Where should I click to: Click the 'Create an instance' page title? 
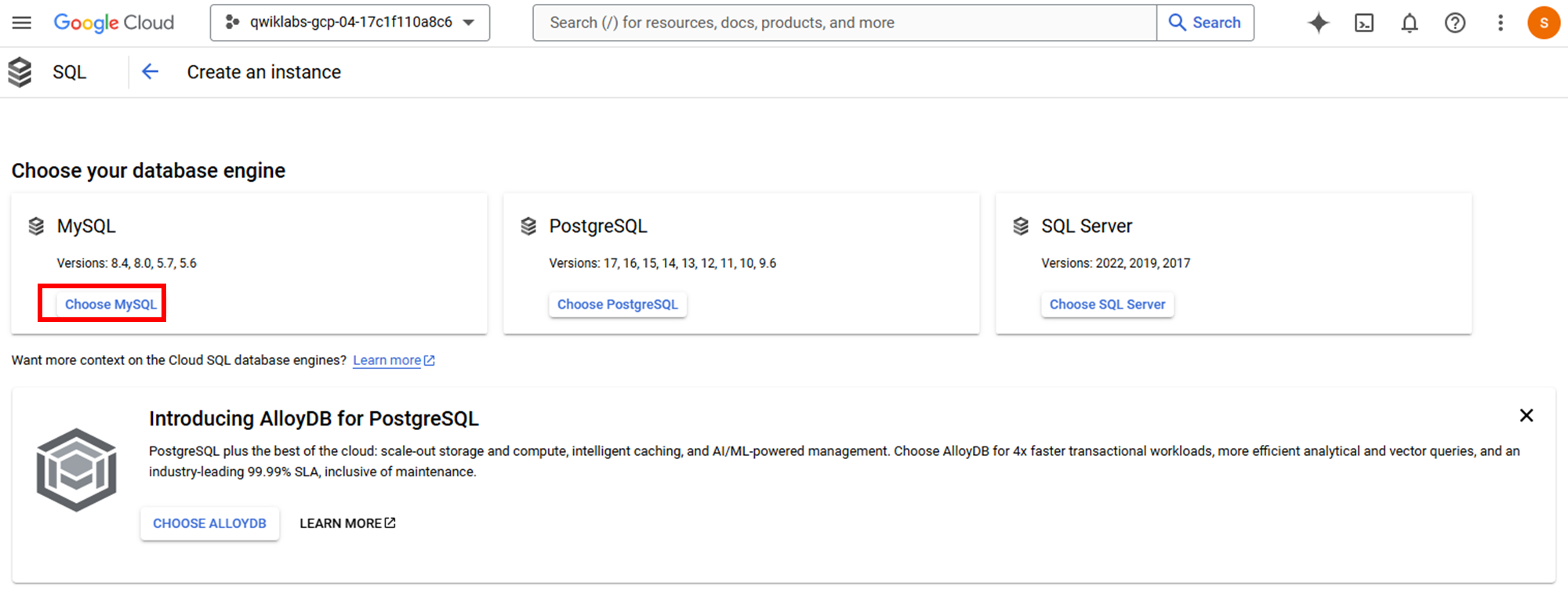point(263,72)
